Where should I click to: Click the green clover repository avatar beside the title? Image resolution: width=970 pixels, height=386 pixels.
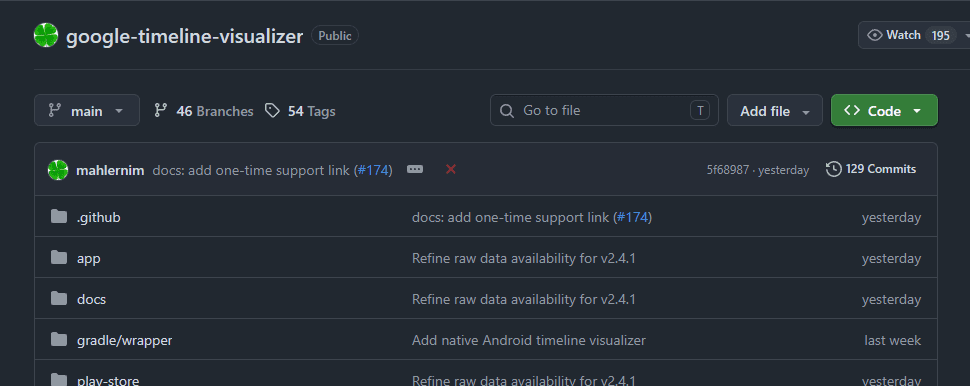[46, 35]
